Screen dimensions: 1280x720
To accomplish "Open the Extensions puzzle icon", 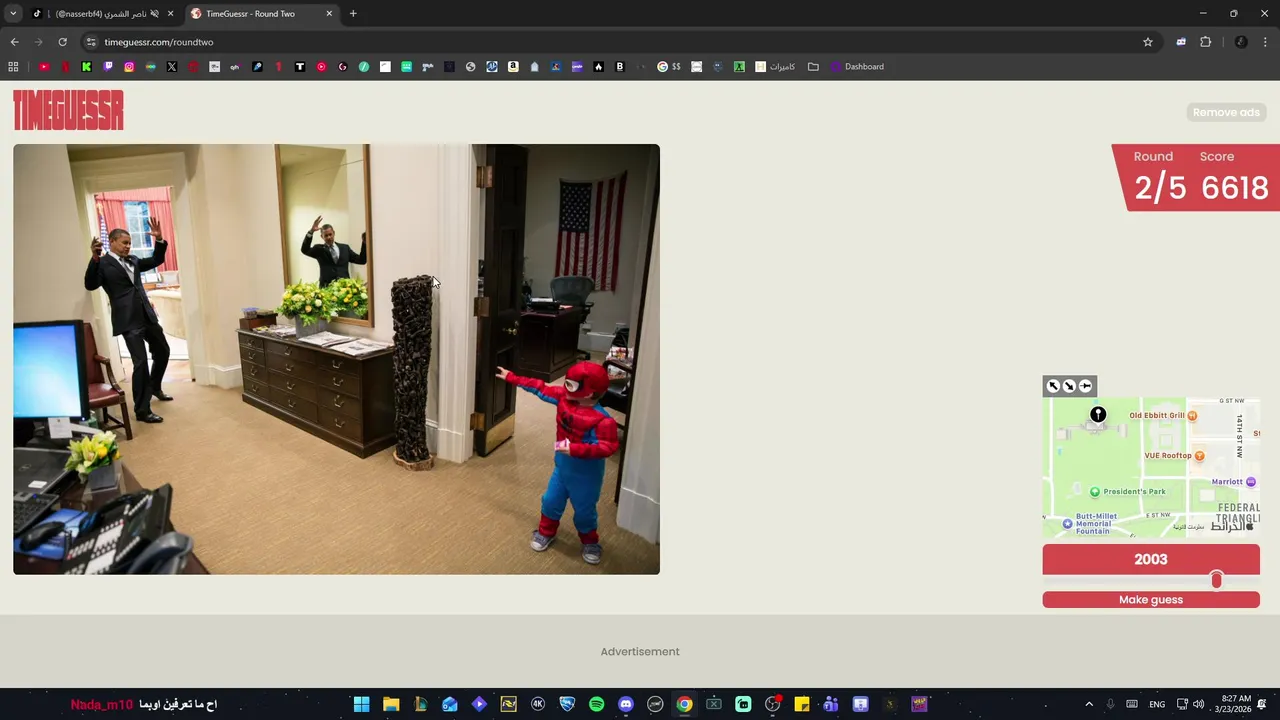I will (x=1205, y=42).
